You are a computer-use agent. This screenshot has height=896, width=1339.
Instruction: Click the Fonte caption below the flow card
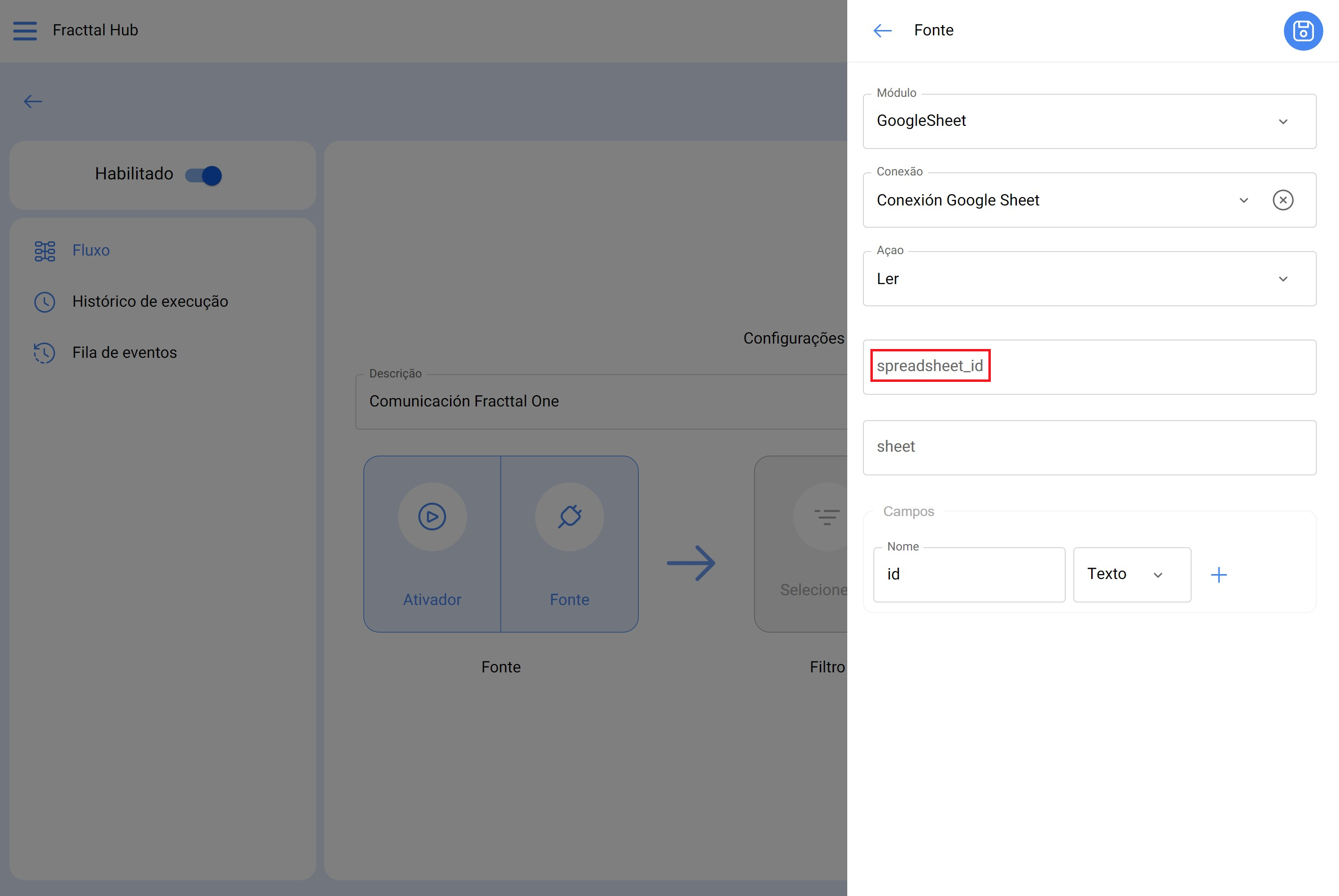tap(501, 667)
